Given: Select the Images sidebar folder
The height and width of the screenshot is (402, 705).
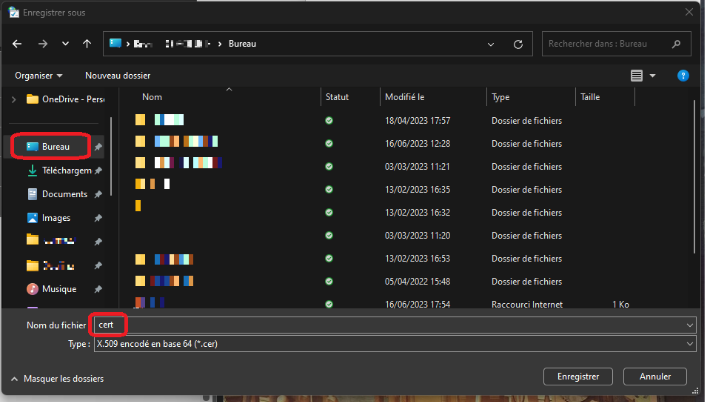Looking at the screenshot, I should (56, 218).
